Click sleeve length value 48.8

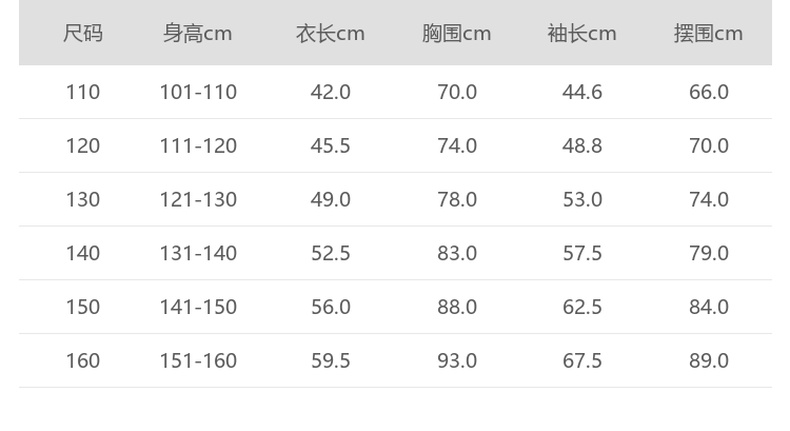pos(582,146)
